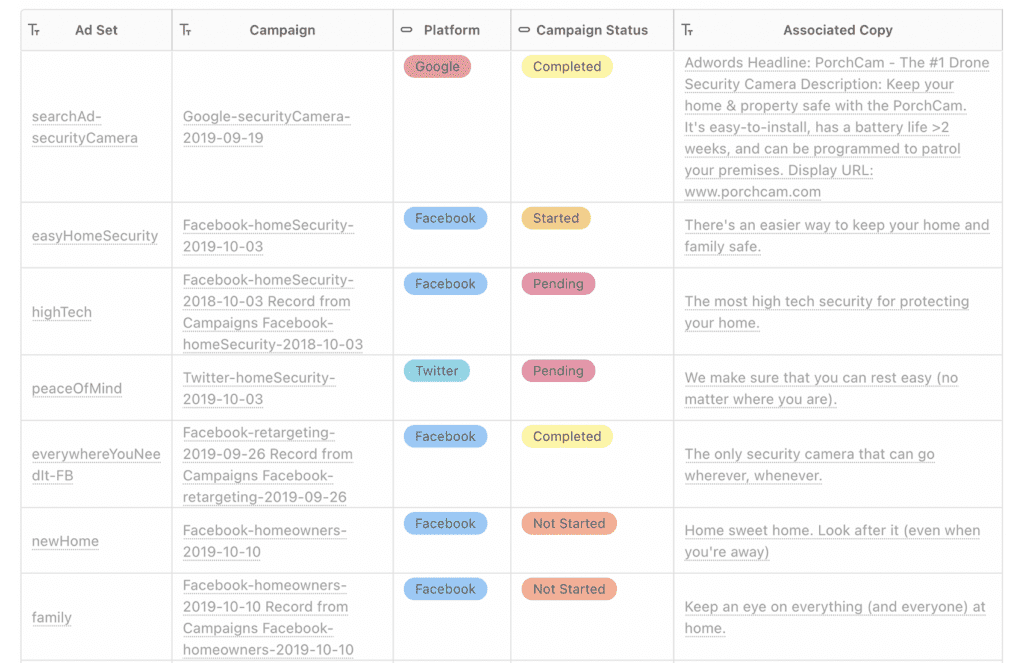The image size is (1024, 663).
Task: Open the Google-securityCamera-2019-09-19 campaign
Action: pyautogui.click(x=266, y=127)
